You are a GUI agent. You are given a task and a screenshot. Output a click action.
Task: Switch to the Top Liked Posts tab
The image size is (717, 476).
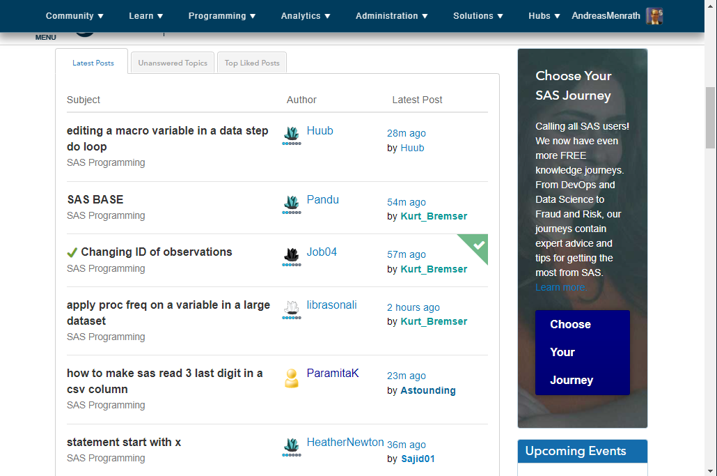point(252,63)
